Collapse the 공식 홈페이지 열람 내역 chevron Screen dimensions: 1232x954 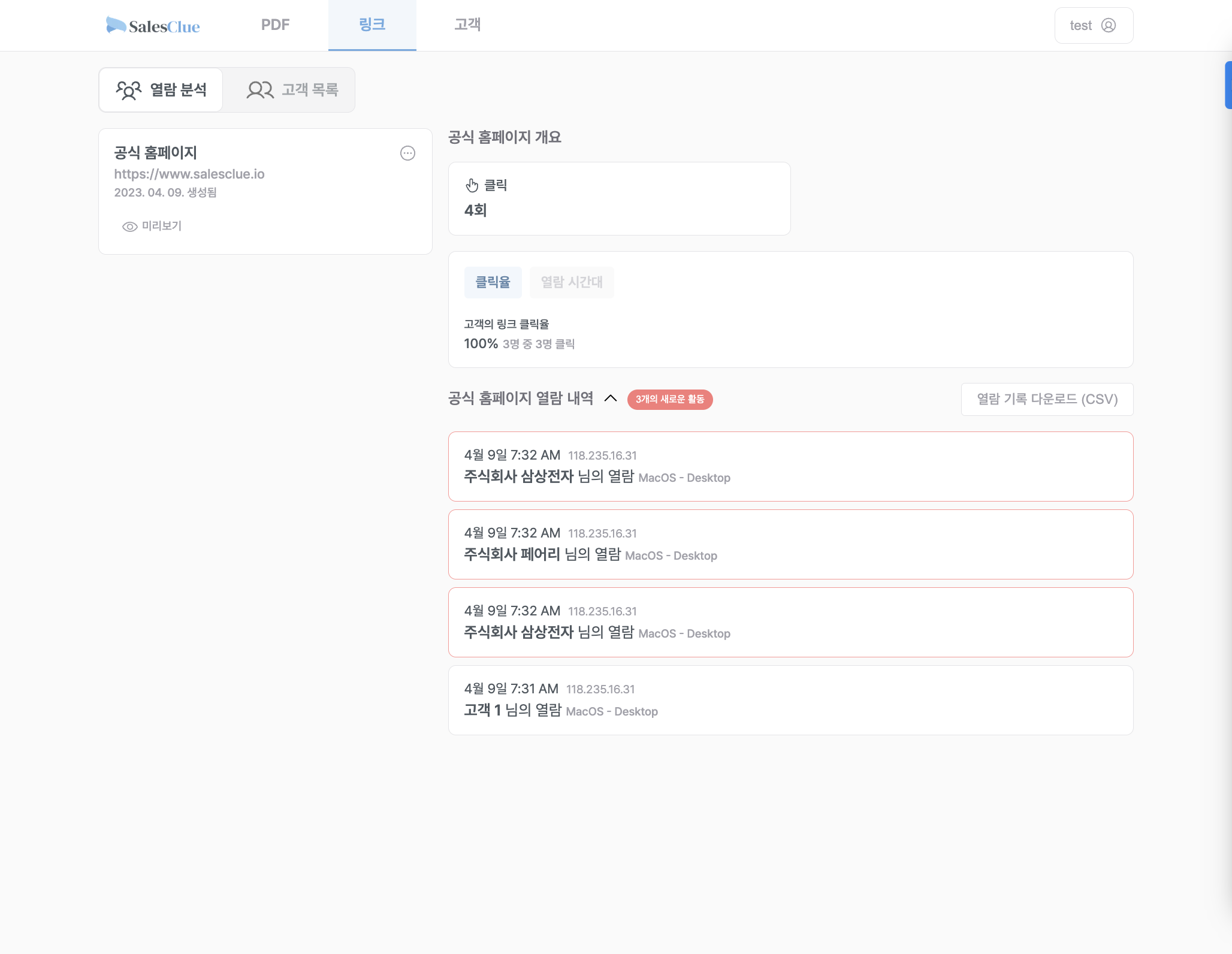[x=611, y=398]
